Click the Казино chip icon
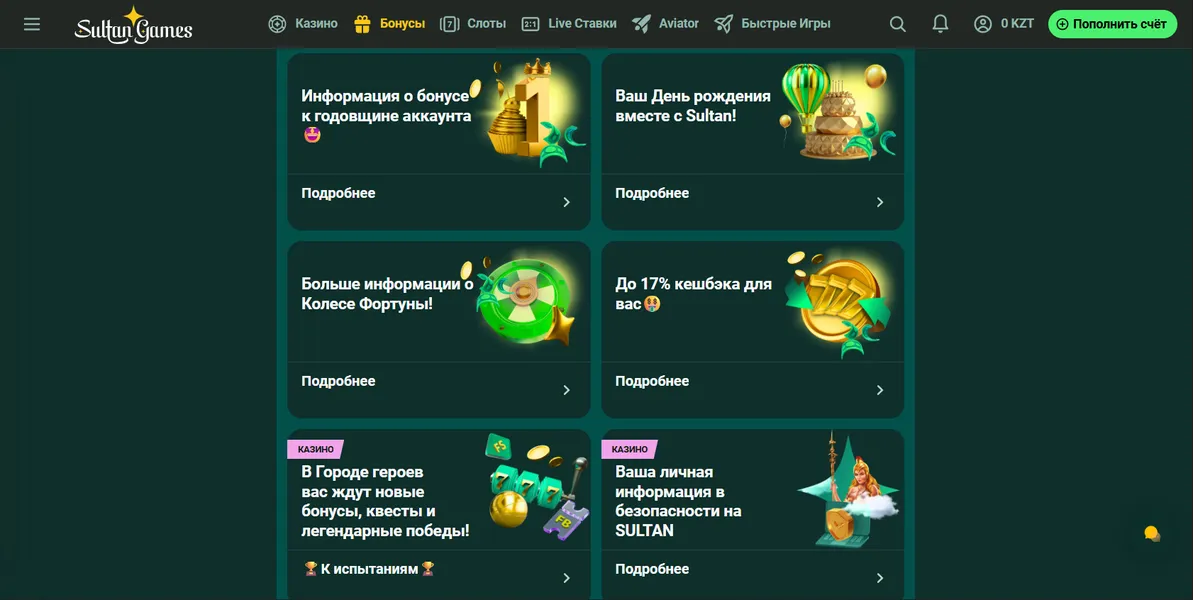 click(278, 24)
